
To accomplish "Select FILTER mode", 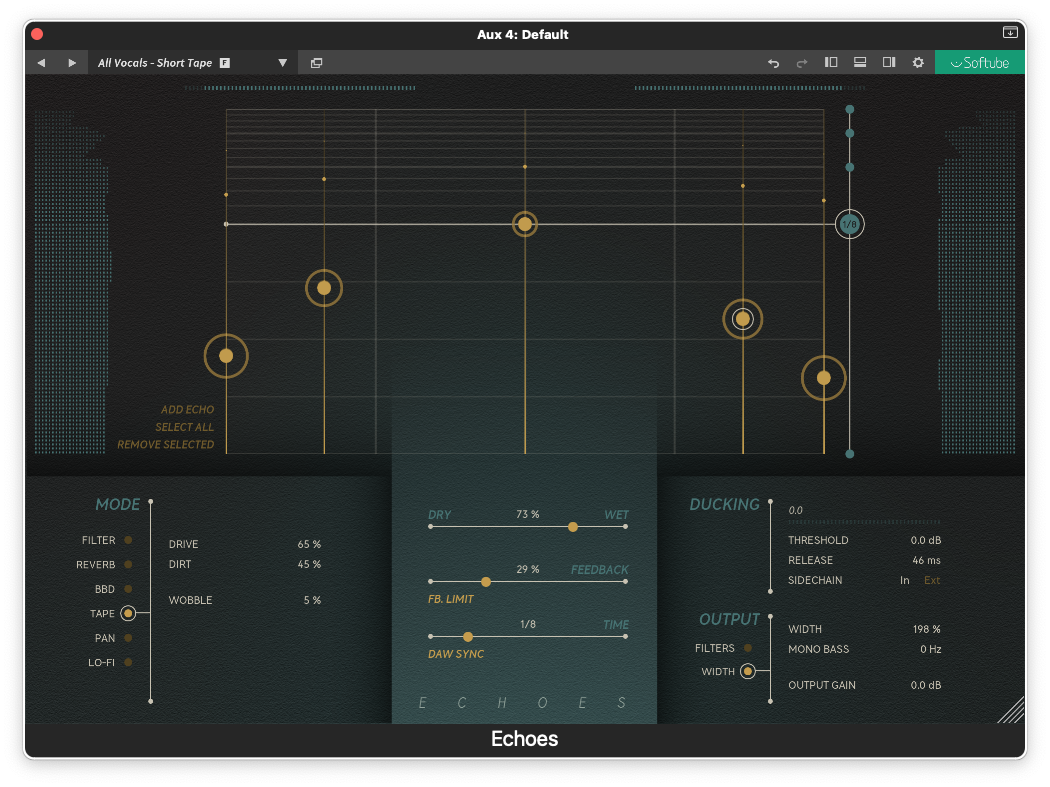I will [128, 540].
